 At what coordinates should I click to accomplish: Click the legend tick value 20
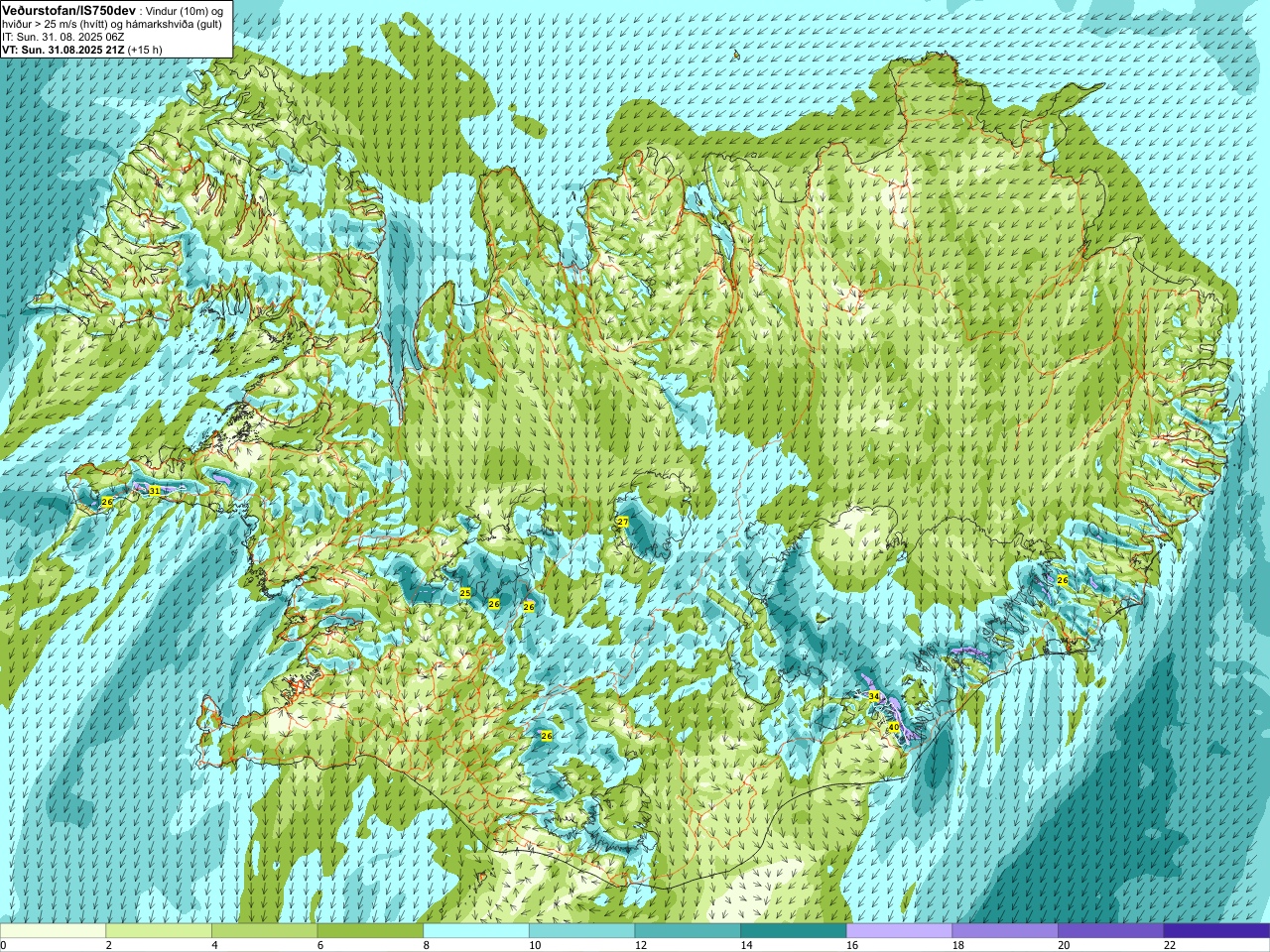[1064, 945]
